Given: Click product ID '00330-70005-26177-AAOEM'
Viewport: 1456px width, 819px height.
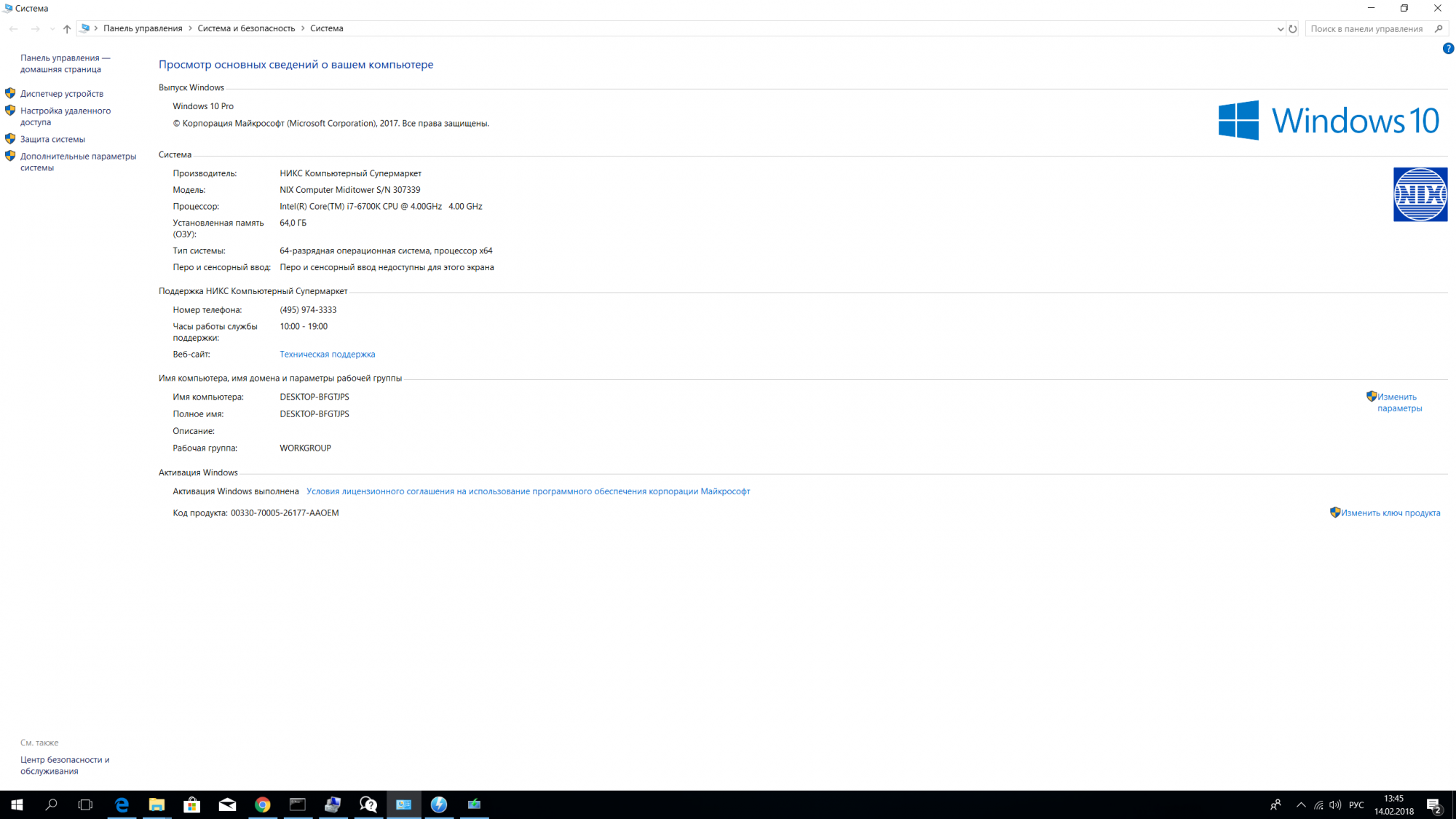Looking at the screenshot, I should click(x=285, y=513).
